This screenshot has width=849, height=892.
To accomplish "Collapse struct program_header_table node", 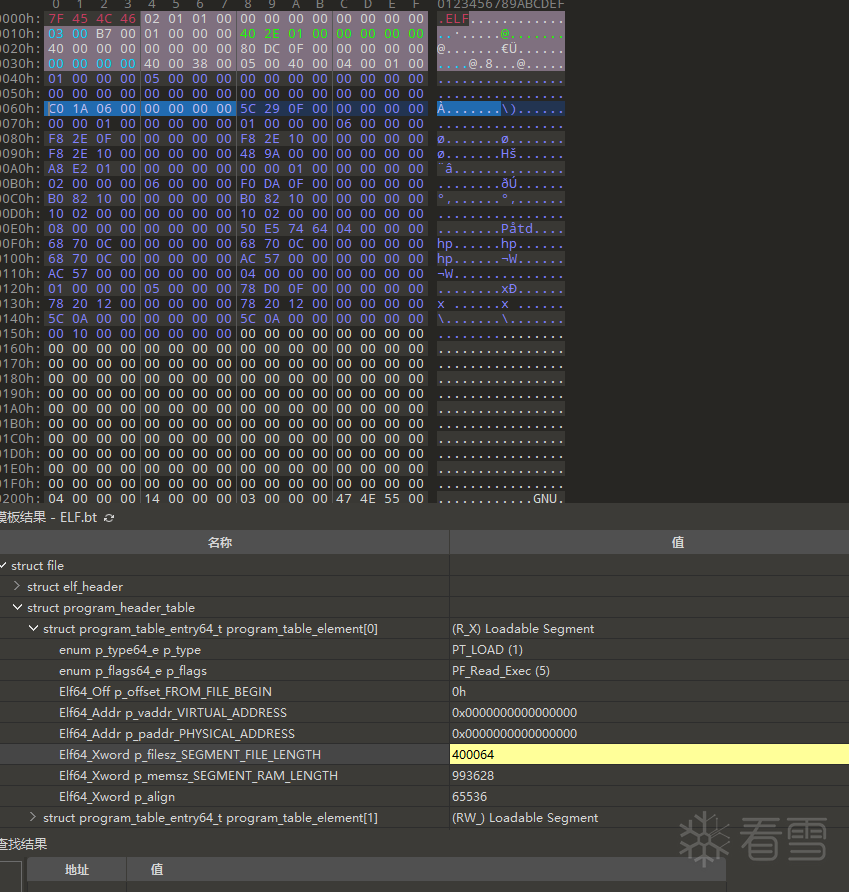I will 18,607.
